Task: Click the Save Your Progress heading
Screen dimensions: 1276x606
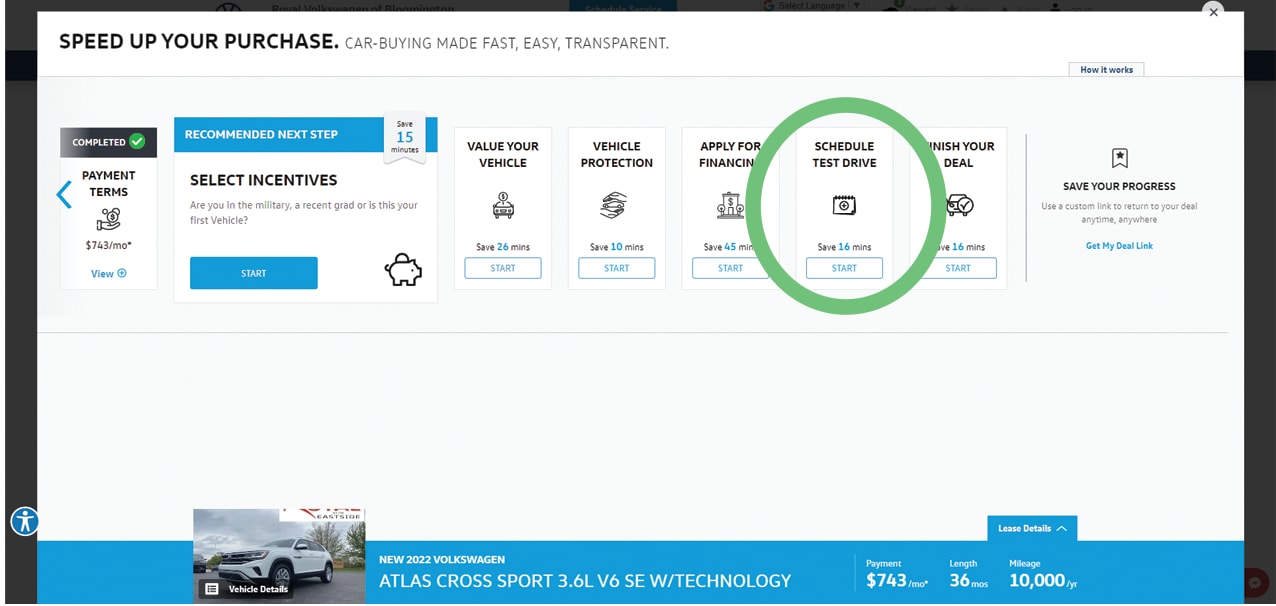Action: pyautogui.click(x=1119, y=186)
